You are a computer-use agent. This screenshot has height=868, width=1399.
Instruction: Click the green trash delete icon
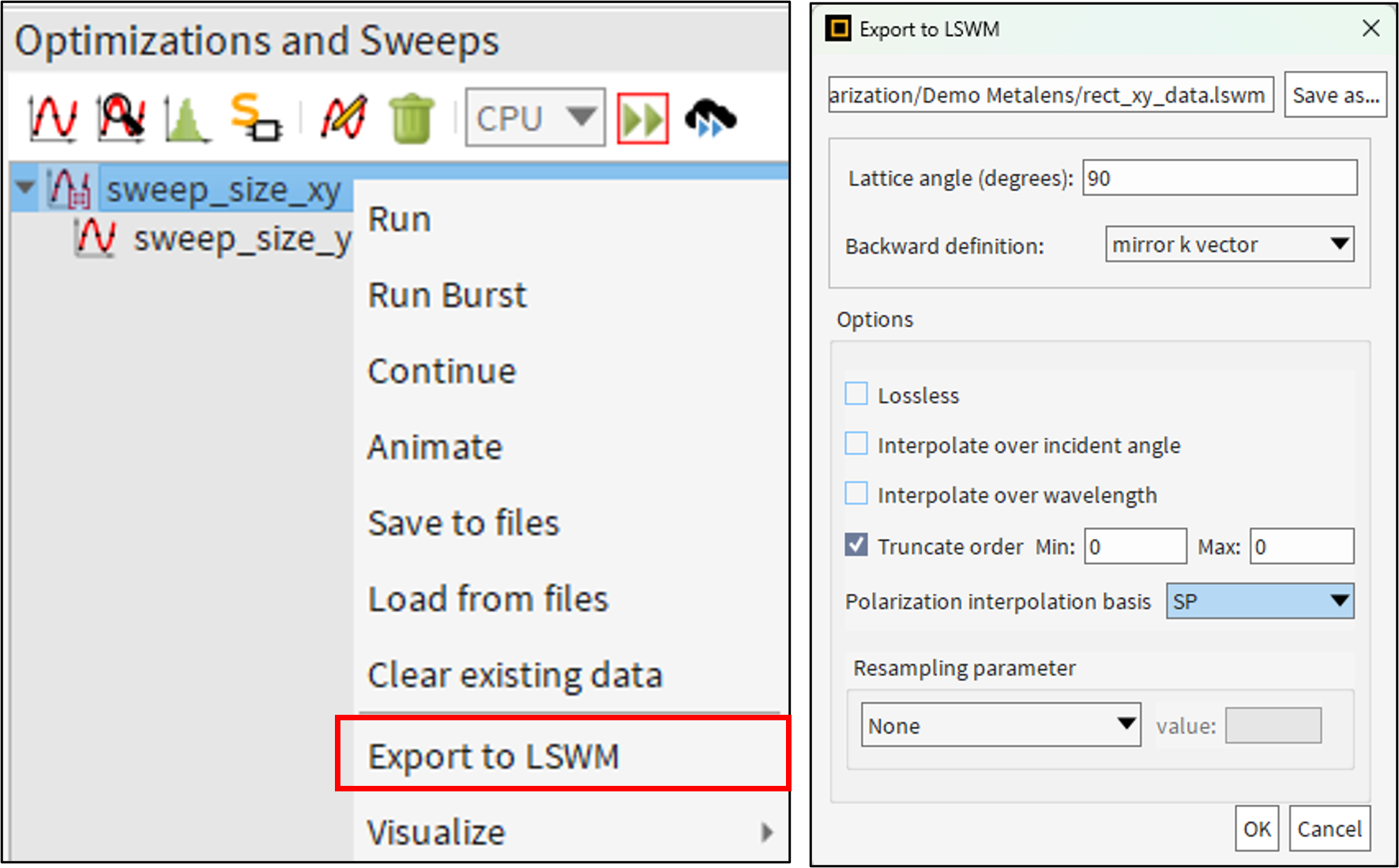(x=412, y=118)
